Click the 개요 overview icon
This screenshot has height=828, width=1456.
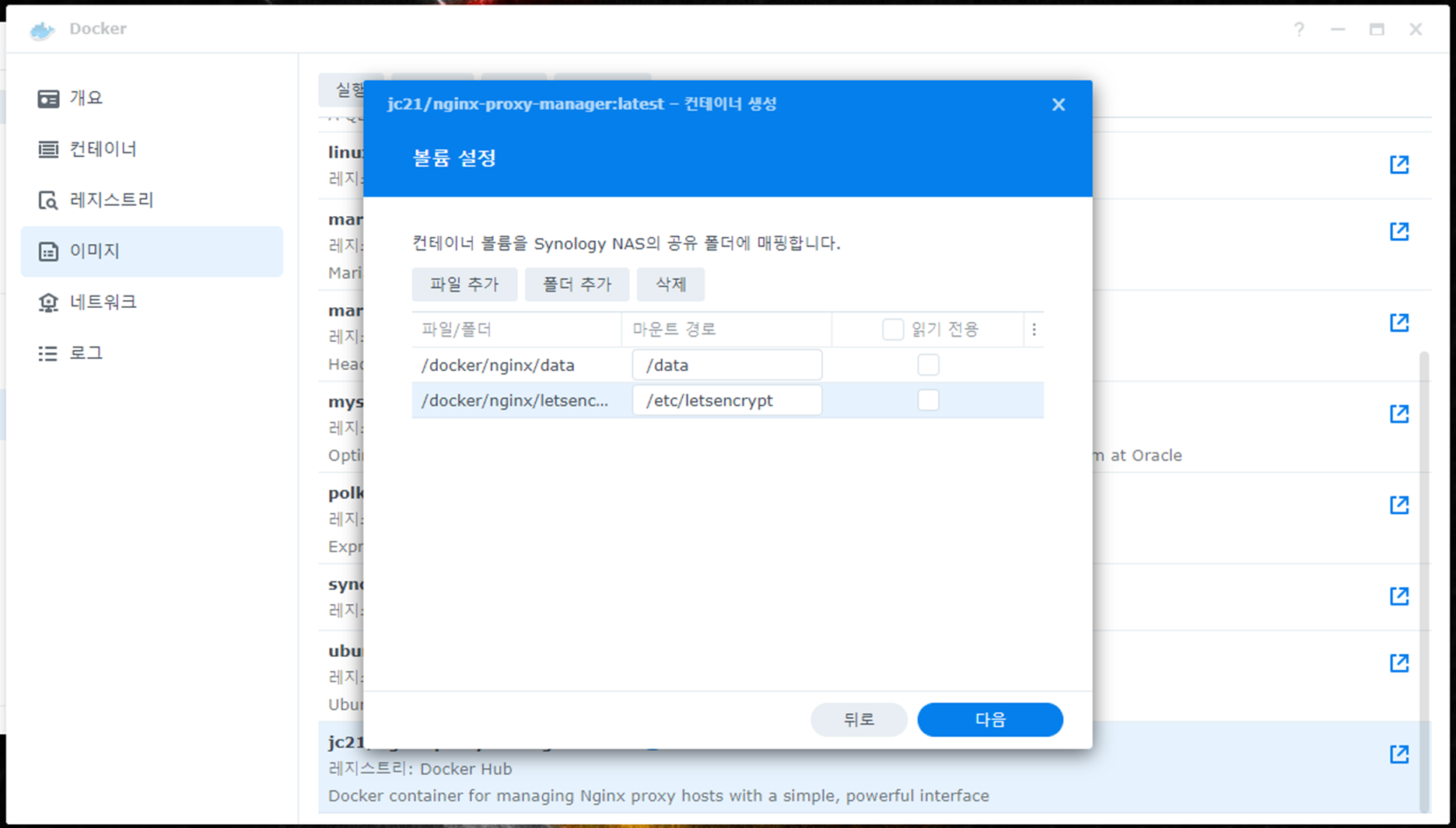pyautogui.click(x=48, y=99)
